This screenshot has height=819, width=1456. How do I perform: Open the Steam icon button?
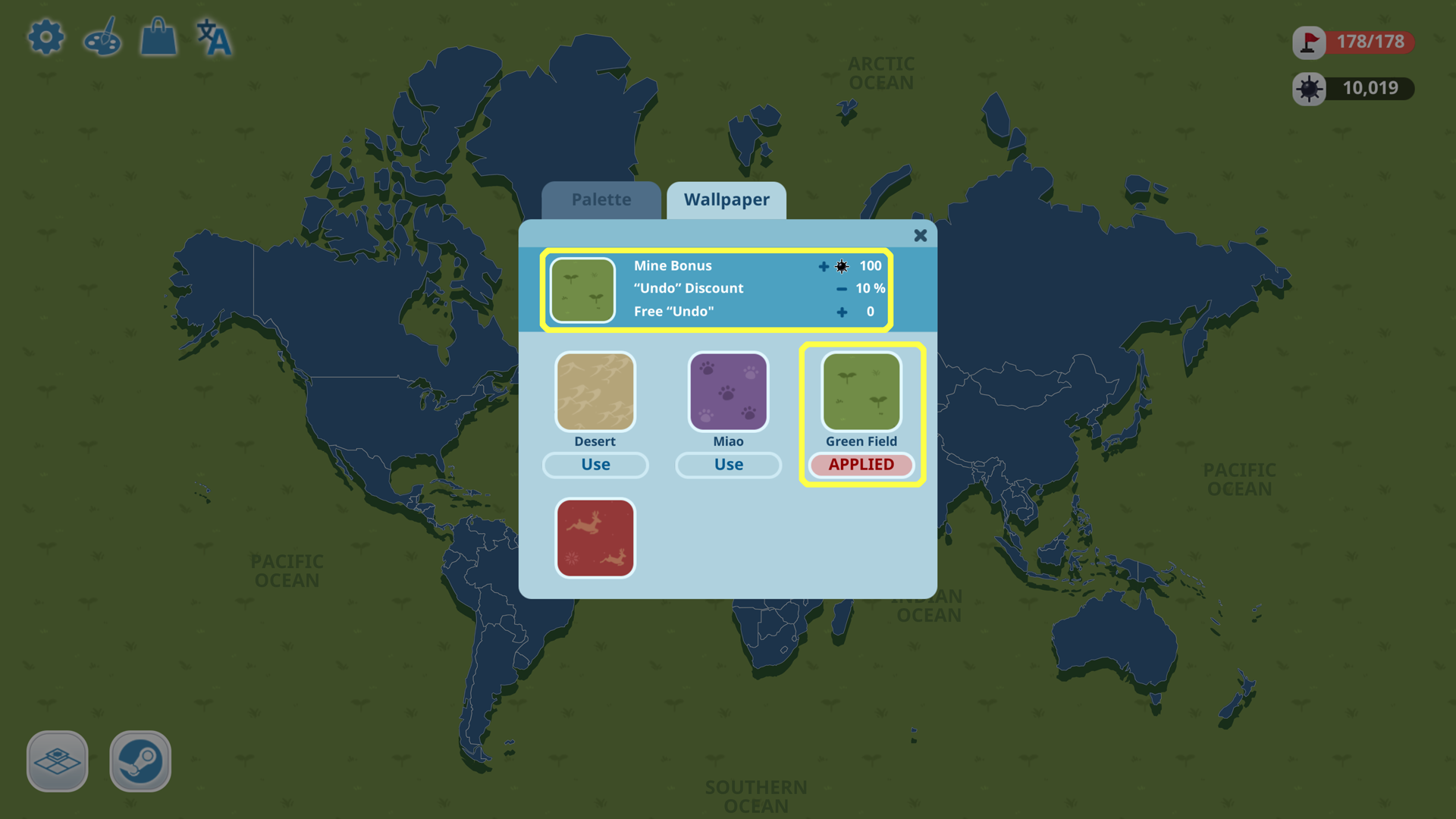(140, 761)
